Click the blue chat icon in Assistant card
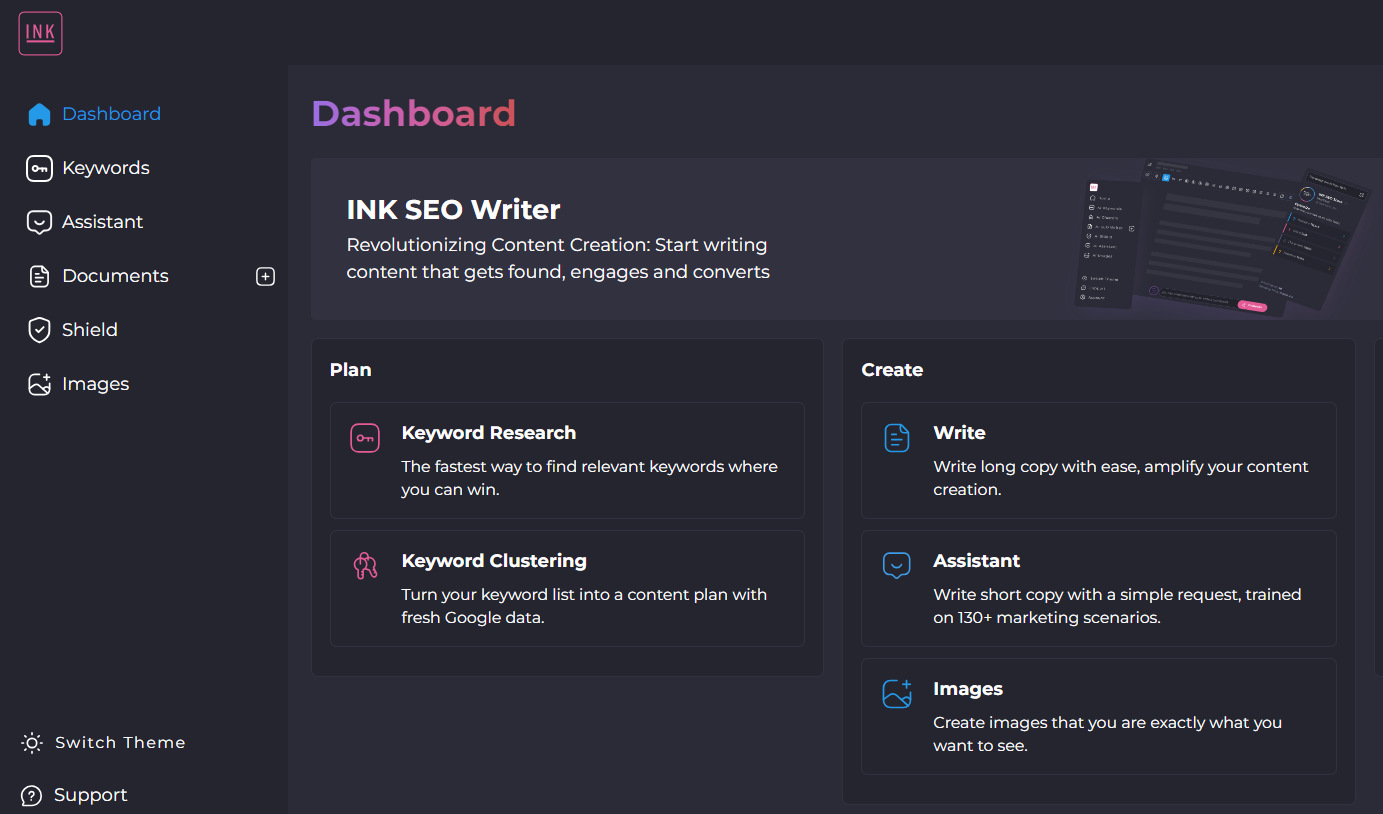Image resolution: width=1383 pixels, height=814 pixels. 897,566
